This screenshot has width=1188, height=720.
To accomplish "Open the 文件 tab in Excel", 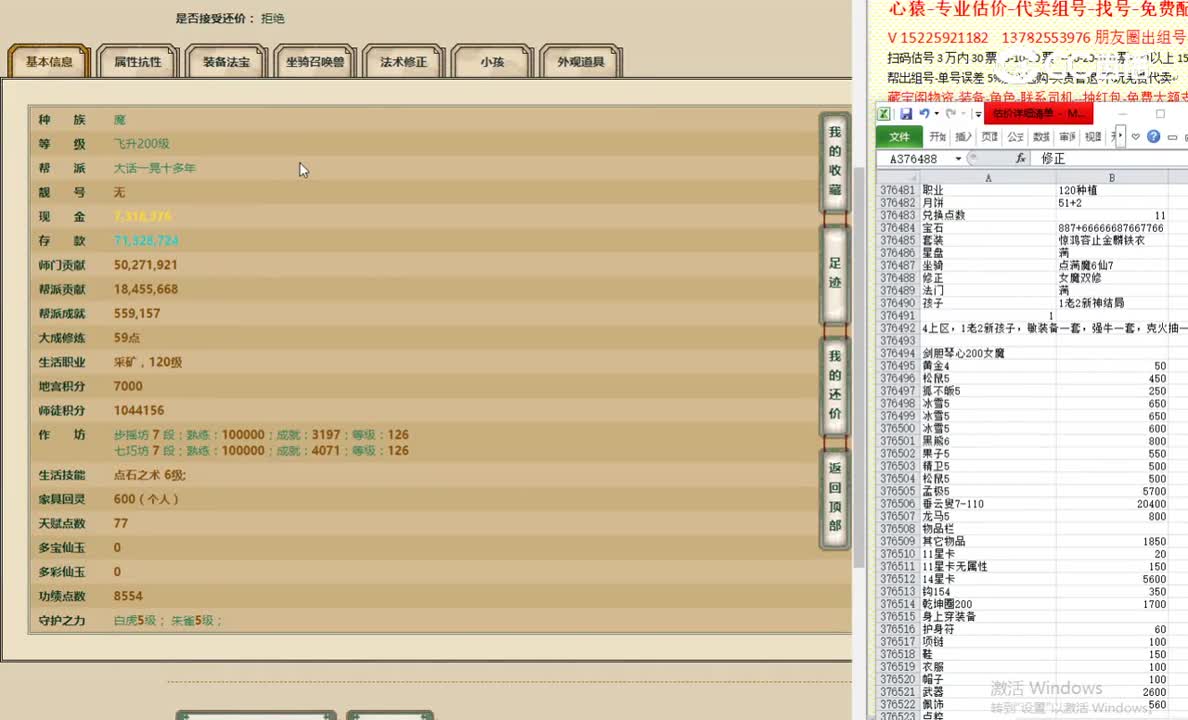I will (x=899, y=137).
